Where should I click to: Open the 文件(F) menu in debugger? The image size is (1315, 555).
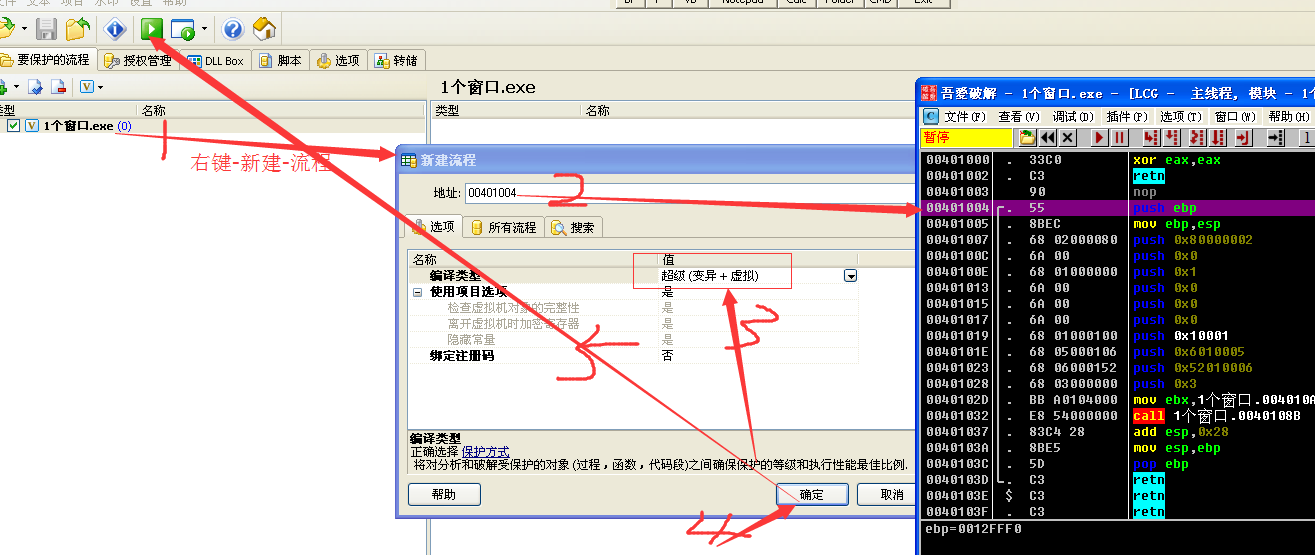964,117
